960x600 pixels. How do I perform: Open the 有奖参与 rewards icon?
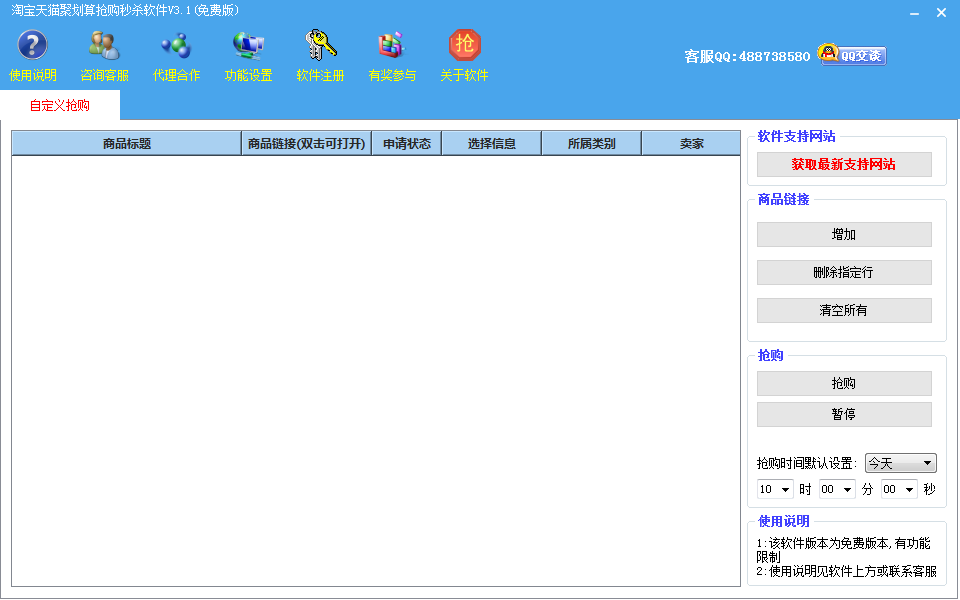tap(392, 46)
